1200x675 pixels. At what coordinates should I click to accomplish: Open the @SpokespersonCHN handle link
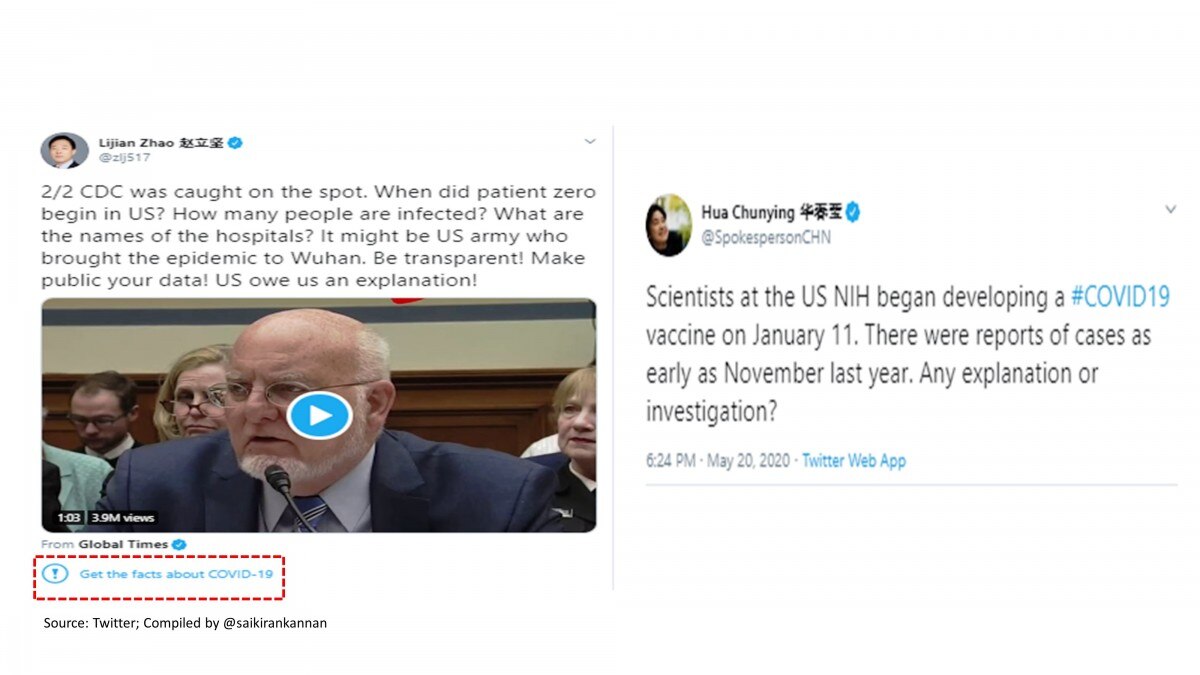tap(765, 238)
